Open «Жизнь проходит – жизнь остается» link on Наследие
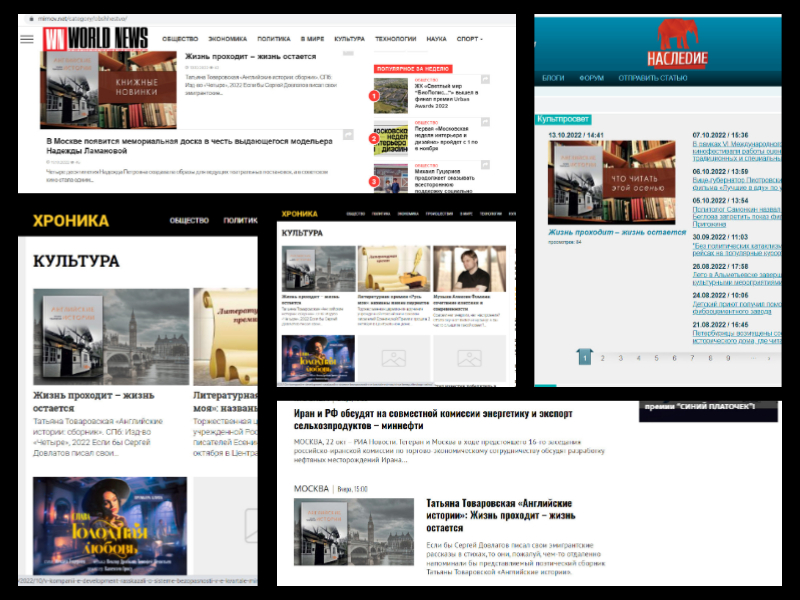The image size is (800, 600). pos(617,232)
